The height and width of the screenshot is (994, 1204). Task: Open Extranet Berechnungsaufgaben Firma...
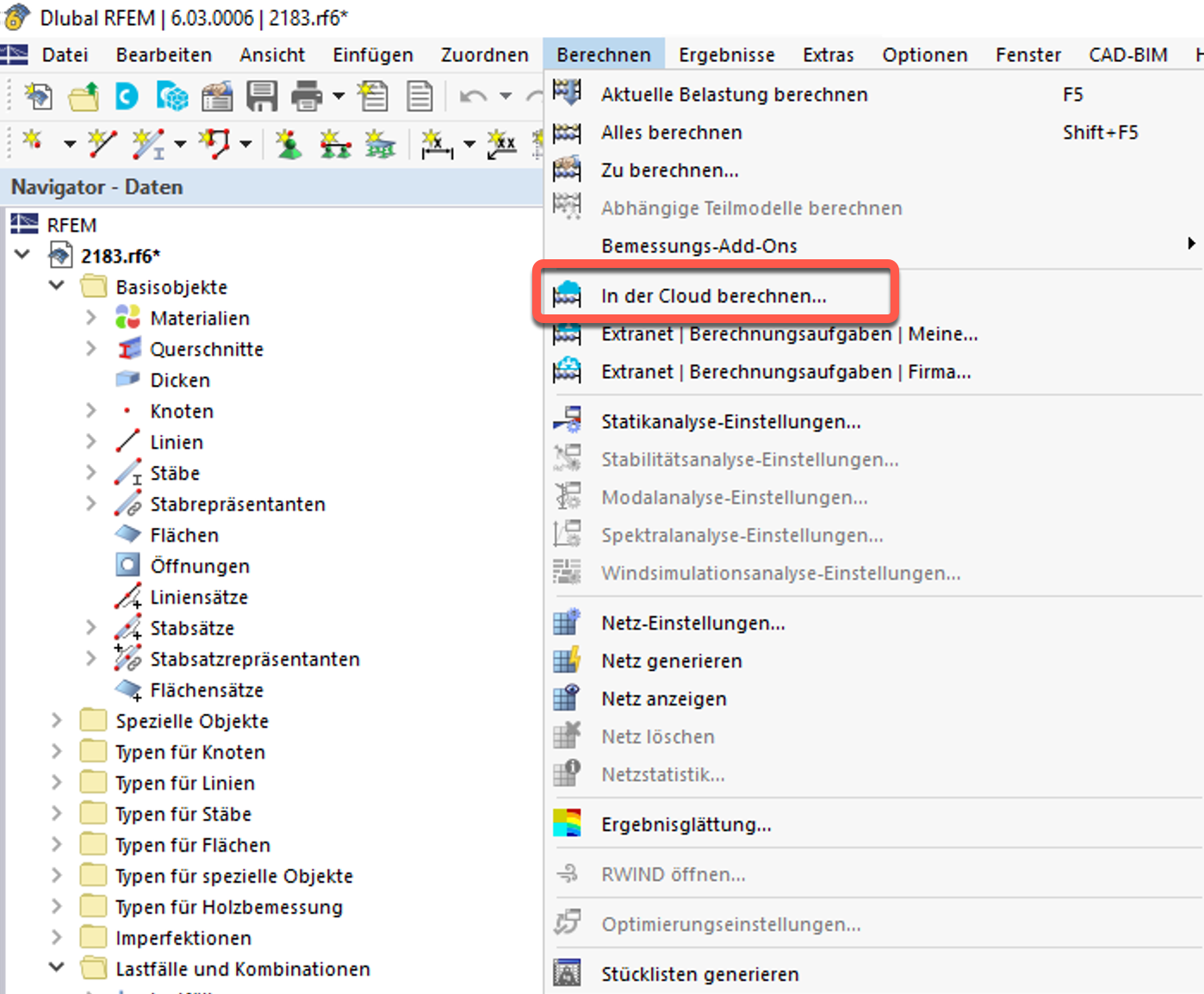pyautogui.click(x=874, y=371)
